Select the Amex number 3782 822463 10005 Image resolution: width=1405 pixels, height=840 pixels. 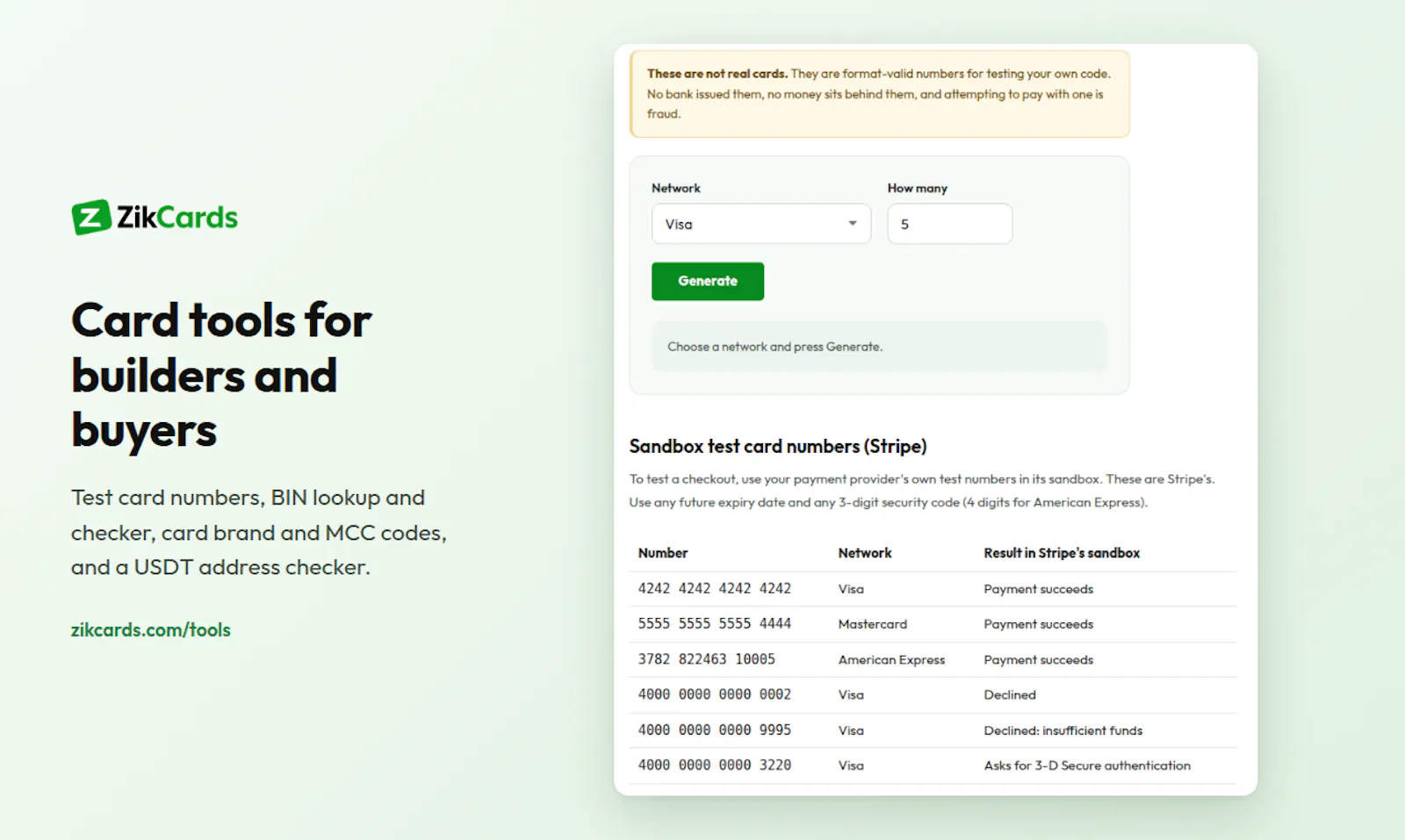coord(707,659)
